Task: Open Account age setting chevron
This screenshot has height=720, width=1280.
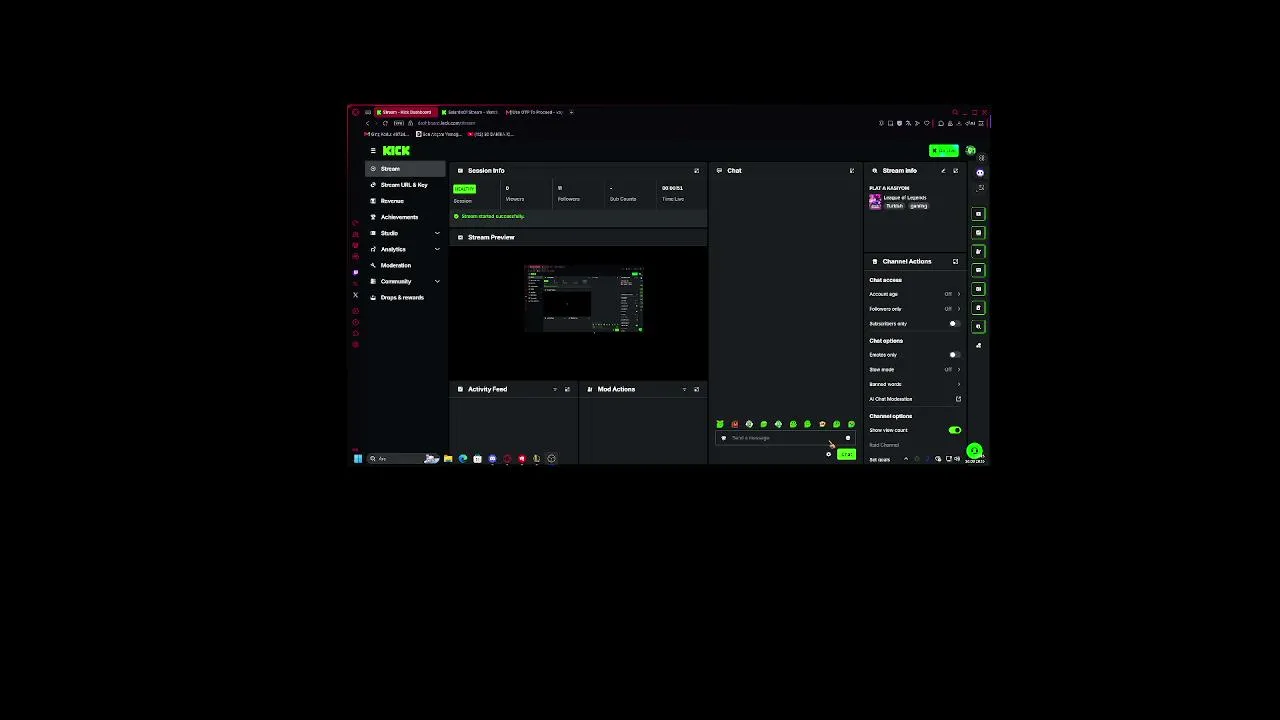Action: pos(958,294)
